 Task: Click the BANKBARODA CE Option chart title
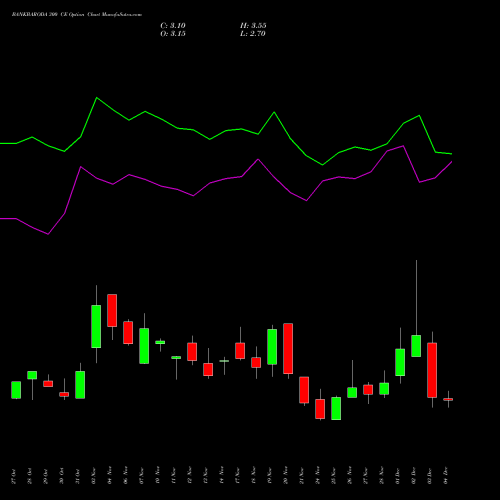point(77,15)
